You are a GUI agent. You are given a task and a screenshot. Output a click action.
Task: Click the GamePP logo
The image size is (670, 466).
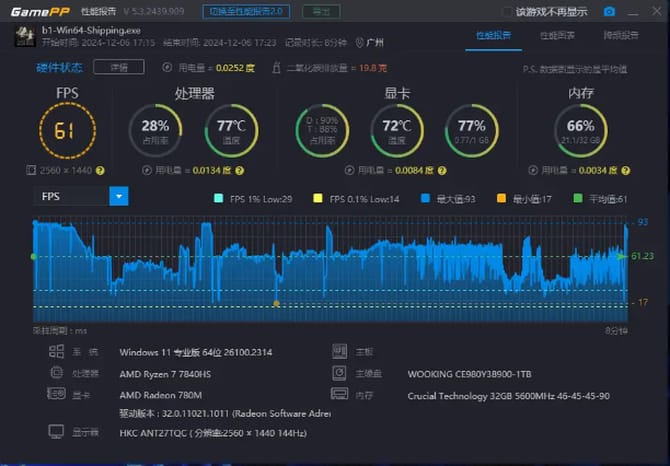[40, 12]
